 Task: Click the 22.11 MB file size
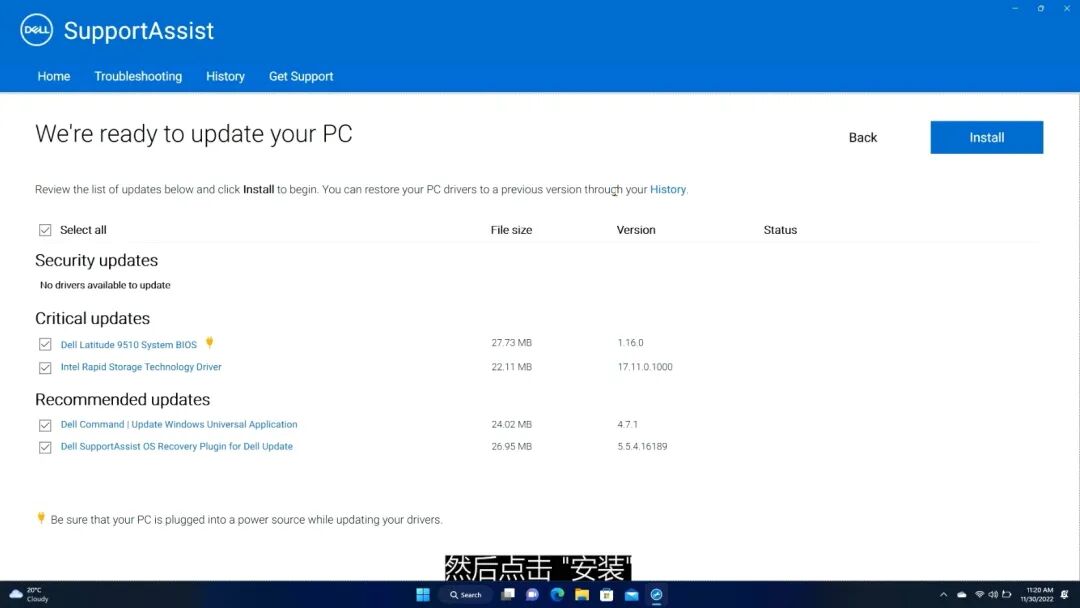tap(512, 367)
